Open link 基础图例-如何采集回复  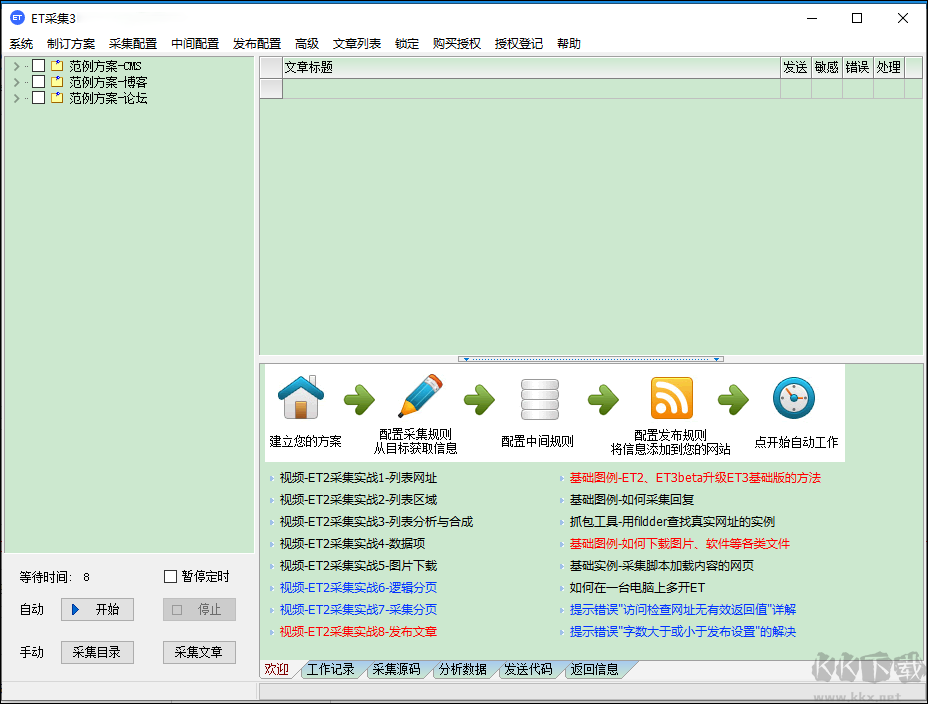tap(631, 499)
